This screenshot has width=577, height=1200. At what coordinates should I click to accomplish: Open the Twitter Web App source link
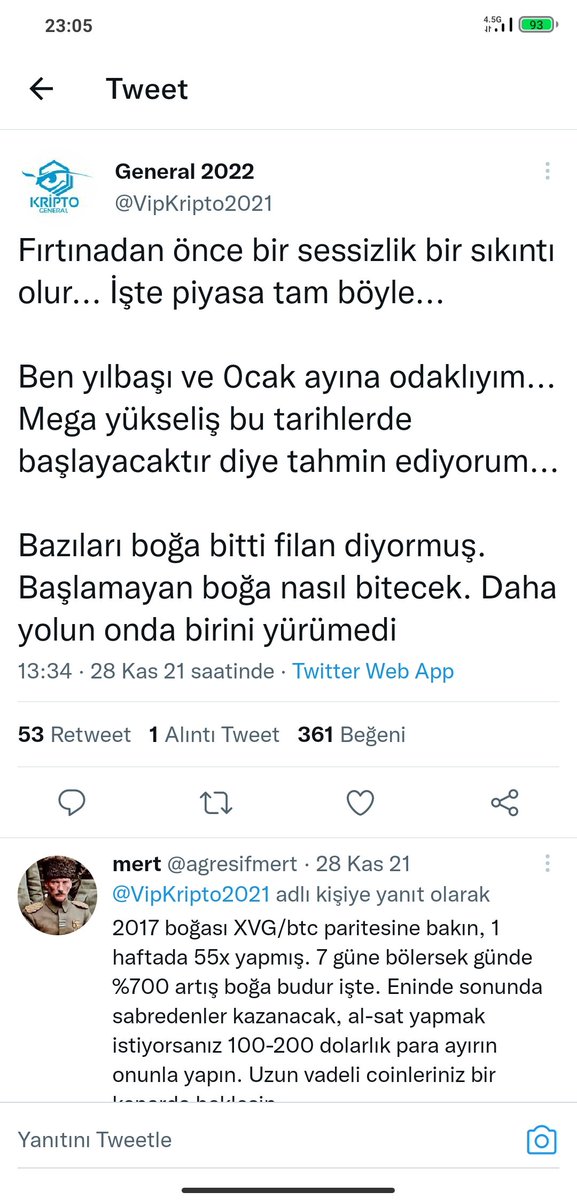pos(373,671)
